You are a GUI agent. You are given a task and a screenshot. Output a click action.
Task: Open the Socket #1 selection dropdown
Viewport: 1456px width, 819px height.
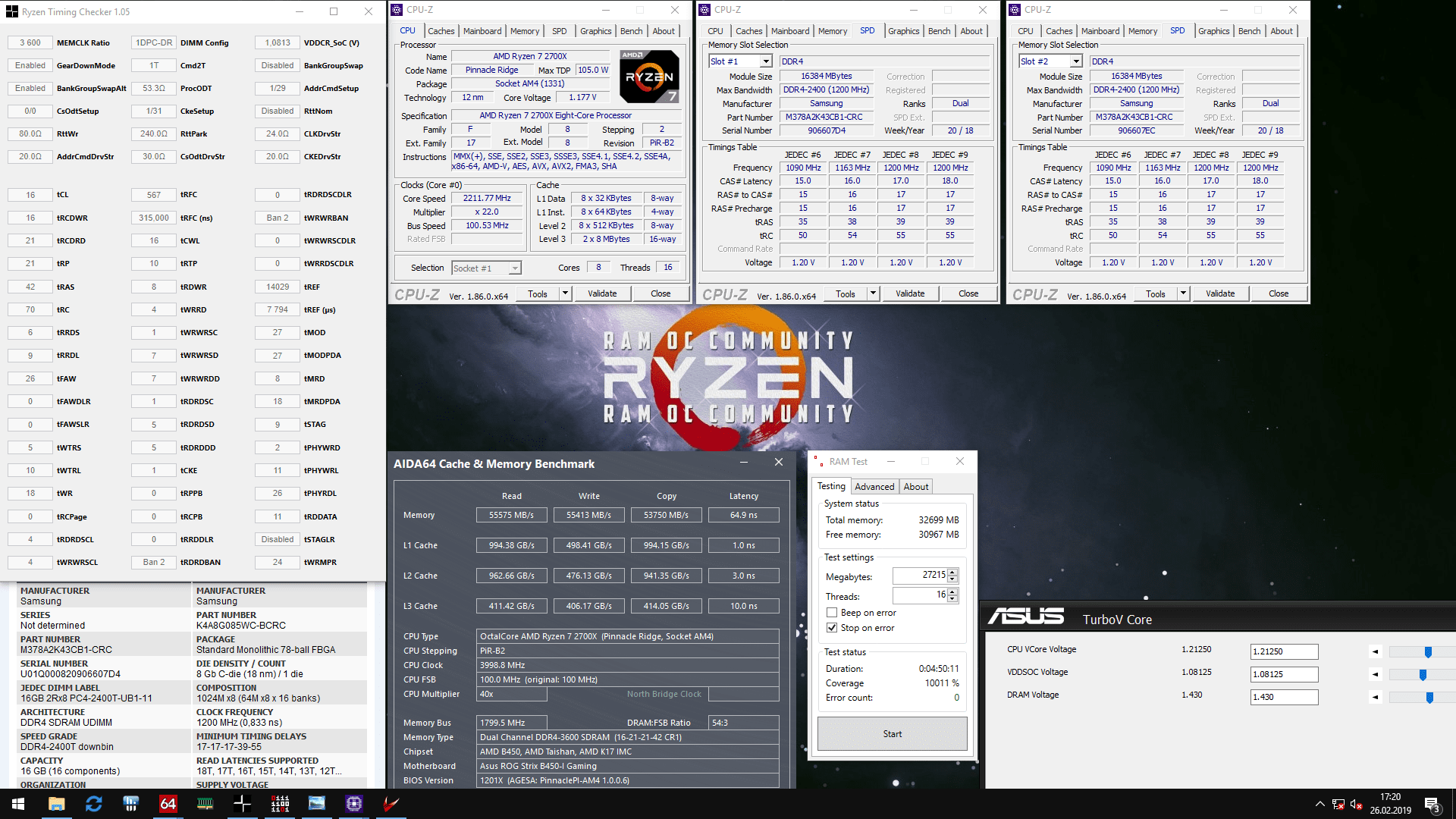tap(515, 268)
